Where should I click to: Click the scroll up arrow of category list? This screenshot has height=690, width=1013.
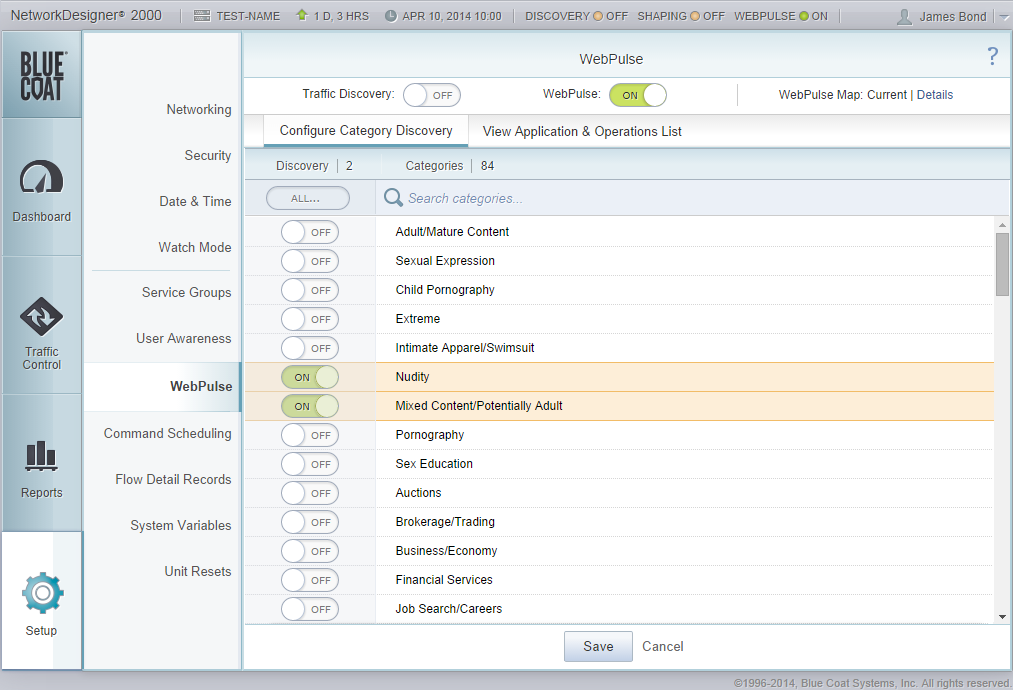click(1002, 225)
